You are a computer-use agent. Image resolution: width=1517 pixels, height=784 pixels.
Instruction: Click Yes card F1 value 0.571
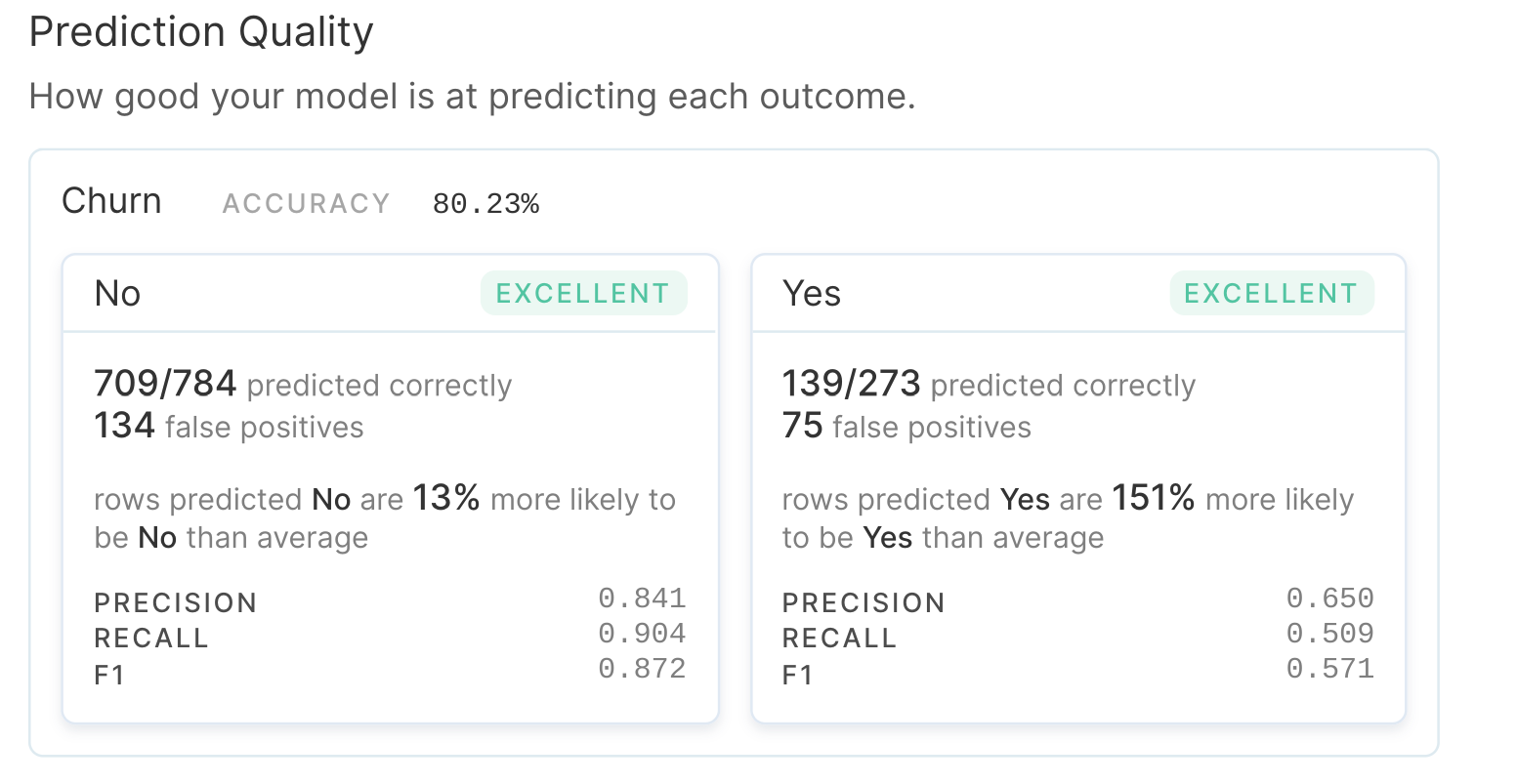(x=1329, y=669)
